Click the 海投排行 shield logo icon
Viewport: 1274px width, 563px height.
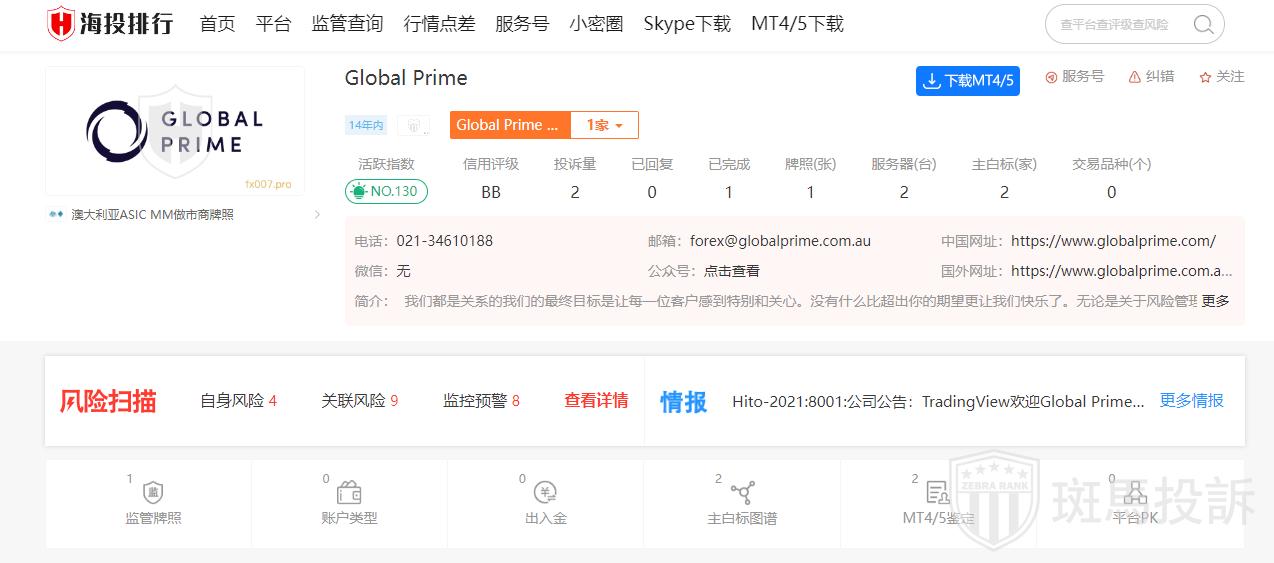(61, 23)
